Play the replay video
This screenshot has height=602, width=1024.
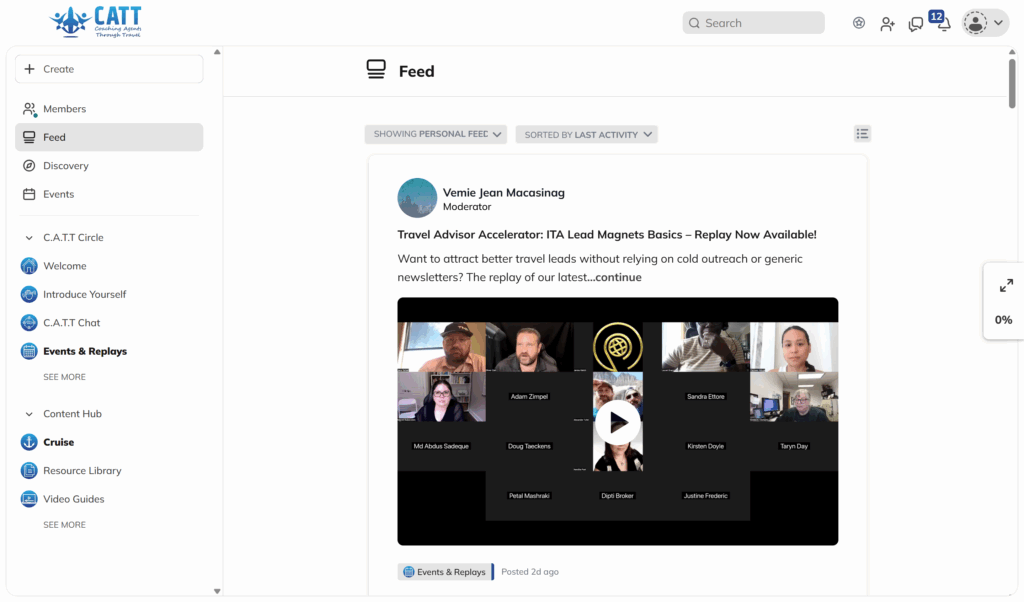[x=618, y=422]
